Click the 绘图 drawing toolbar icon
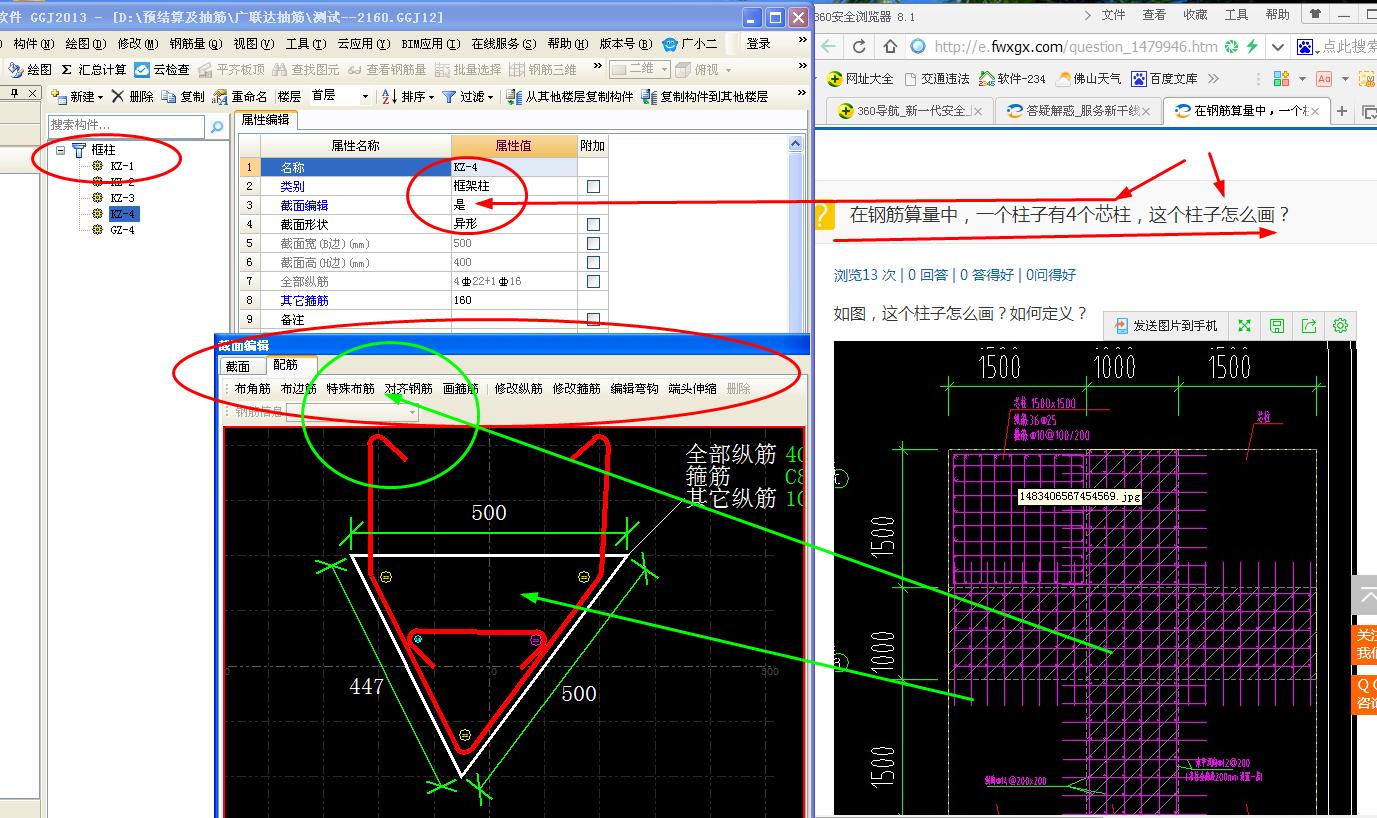This screenshot has width=1377, height=818. (x=15, y=70)
